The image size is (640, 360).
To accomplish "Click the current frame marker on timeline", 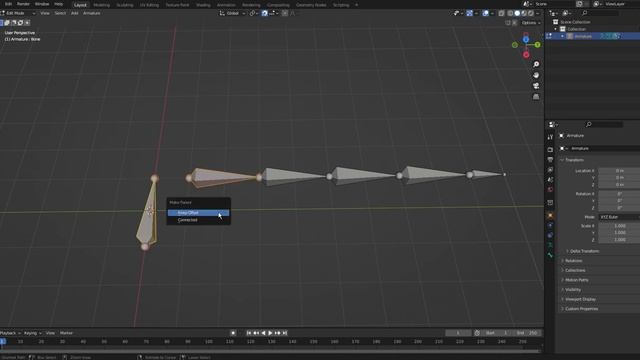I will 2,342.
